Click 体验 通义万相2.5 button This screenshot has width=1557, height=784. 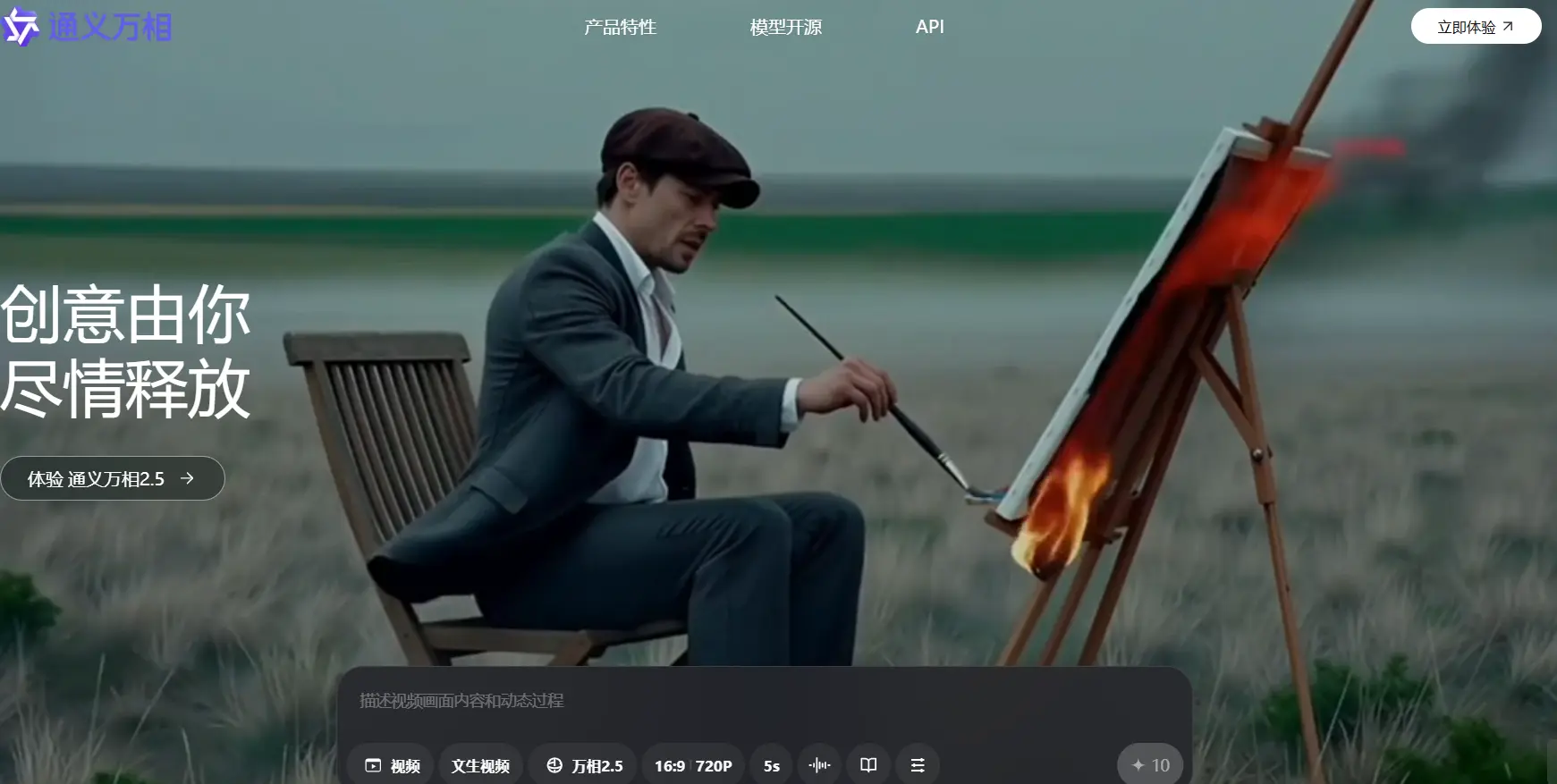pos(97,478)
